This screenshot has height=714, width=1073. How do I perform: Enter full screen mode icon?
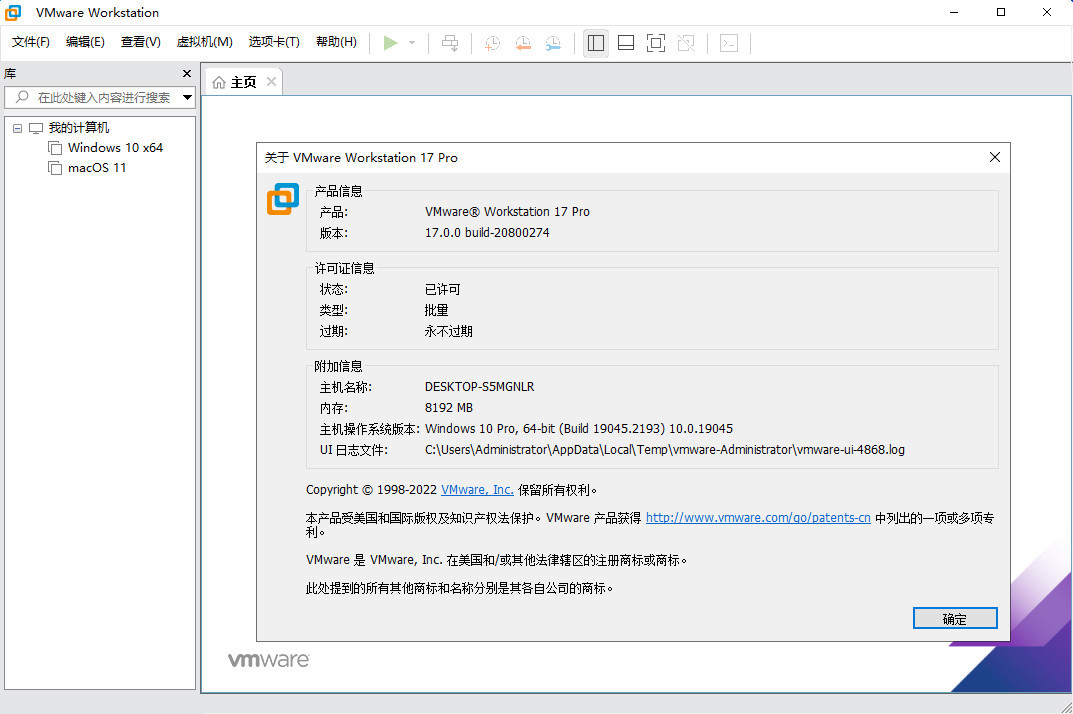(x=656, y=43)
